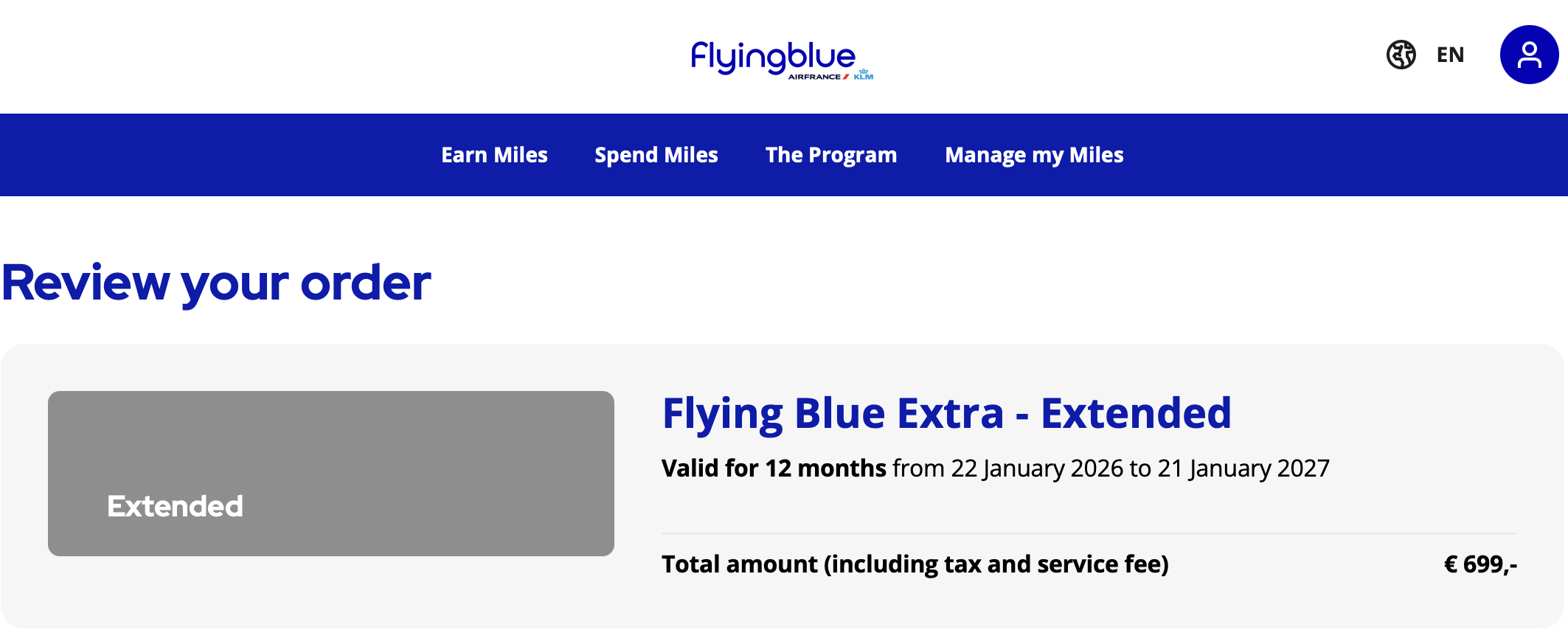Click the Valid for 12 months text

pos(773,468)
